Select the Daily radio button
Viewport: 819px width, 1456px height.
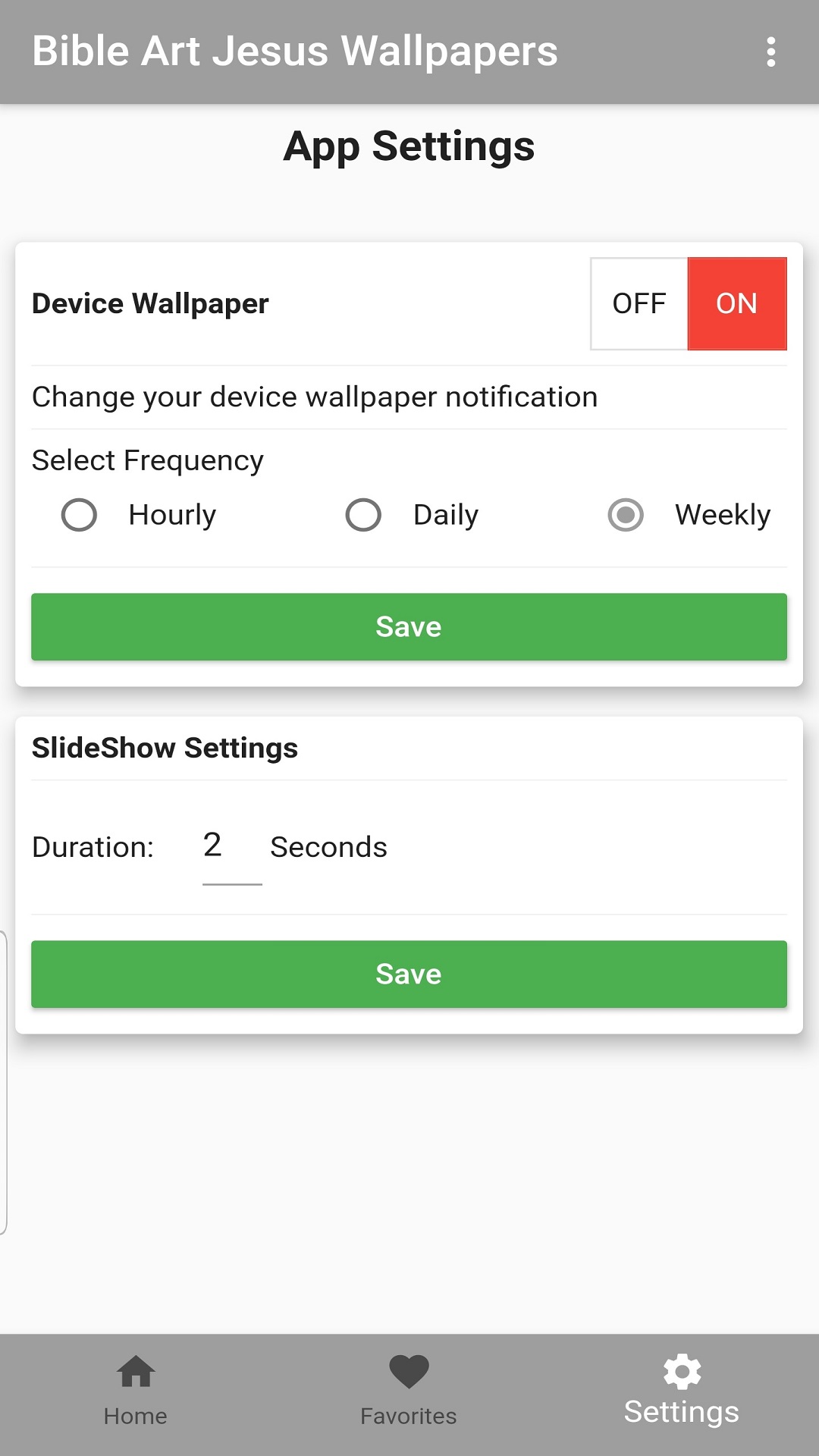point(363,515)
